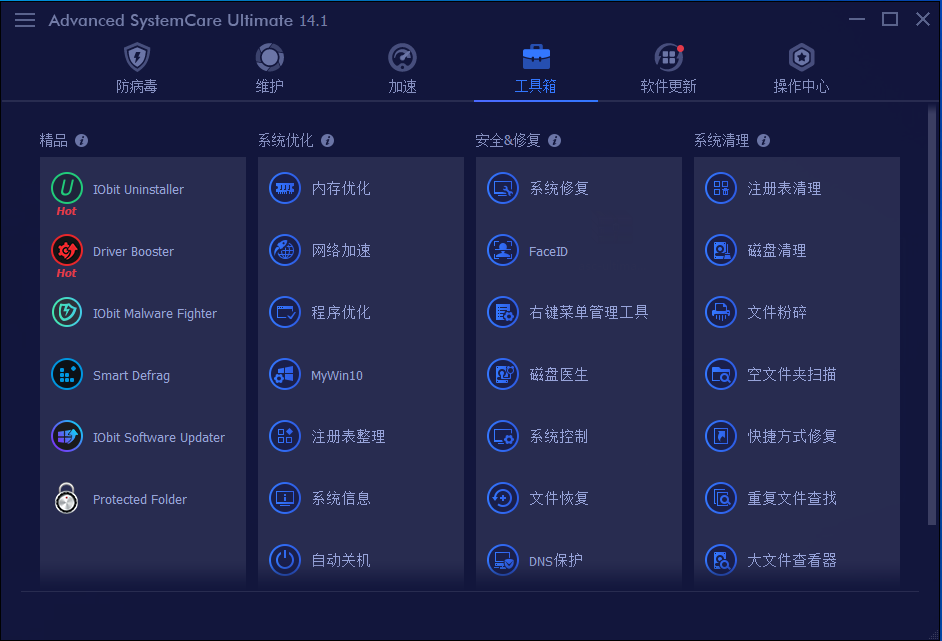Open the MyWin10 label
This screenshot has height=641, width=942.
(x=337, y=375)
